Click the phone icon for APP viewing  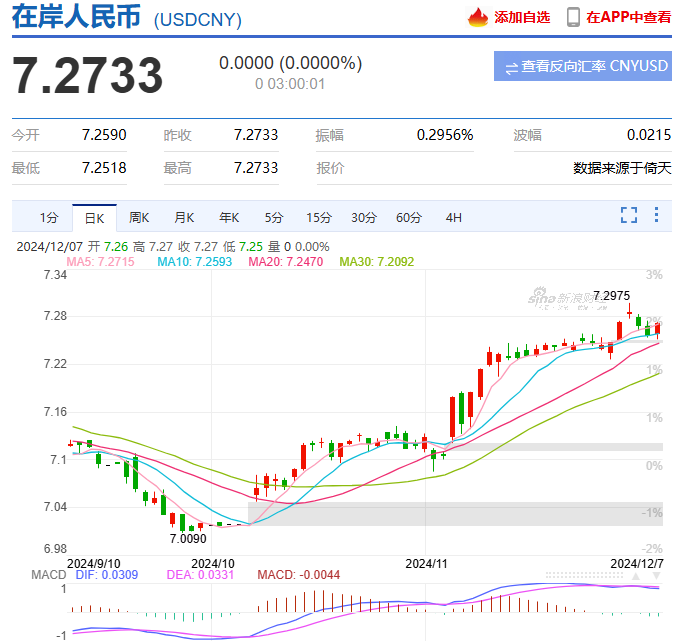click(x=573, y=17)
